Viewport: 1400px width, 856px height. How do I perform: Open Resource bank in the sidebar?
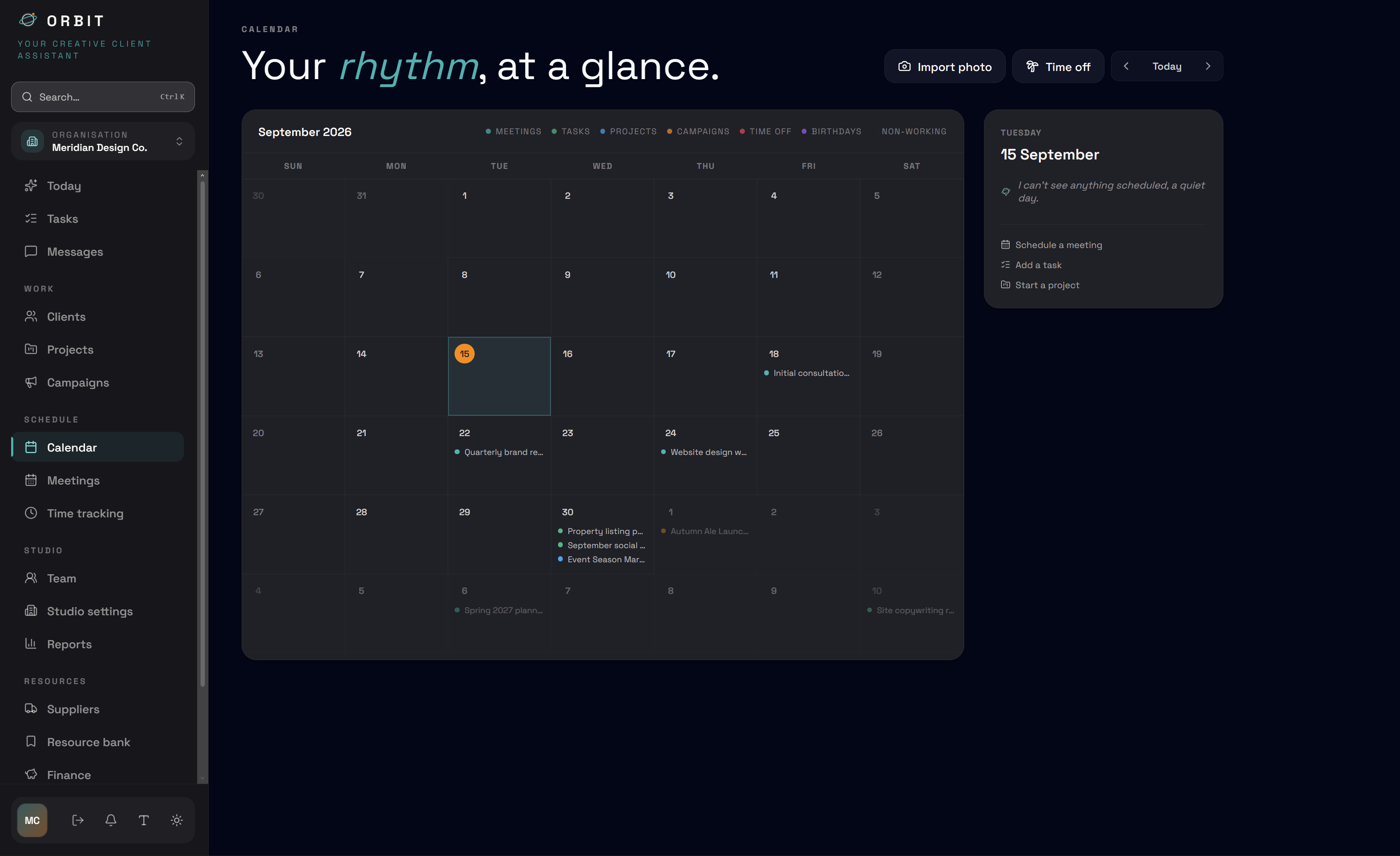tap(97, 742)
